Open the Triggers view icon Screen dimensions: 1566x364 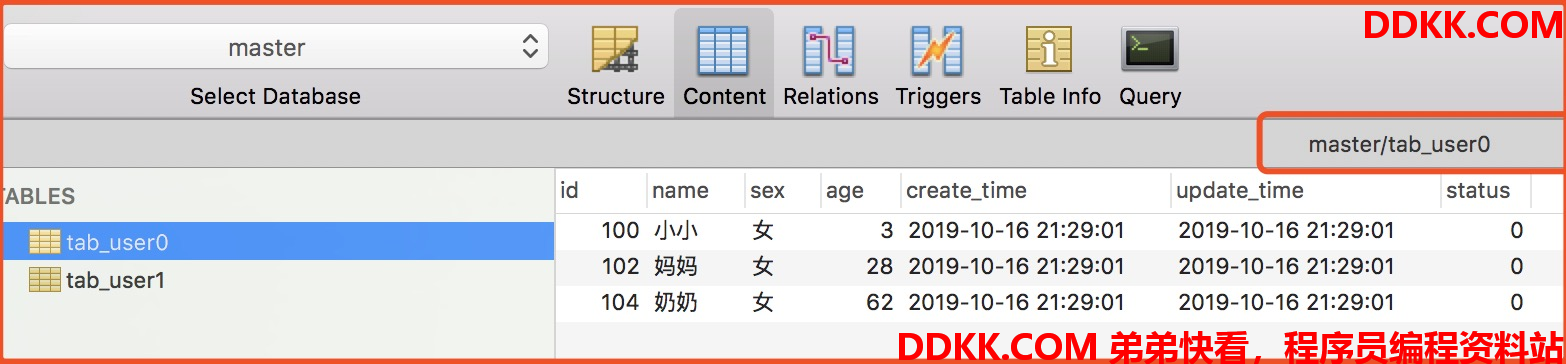coord(937,49)
